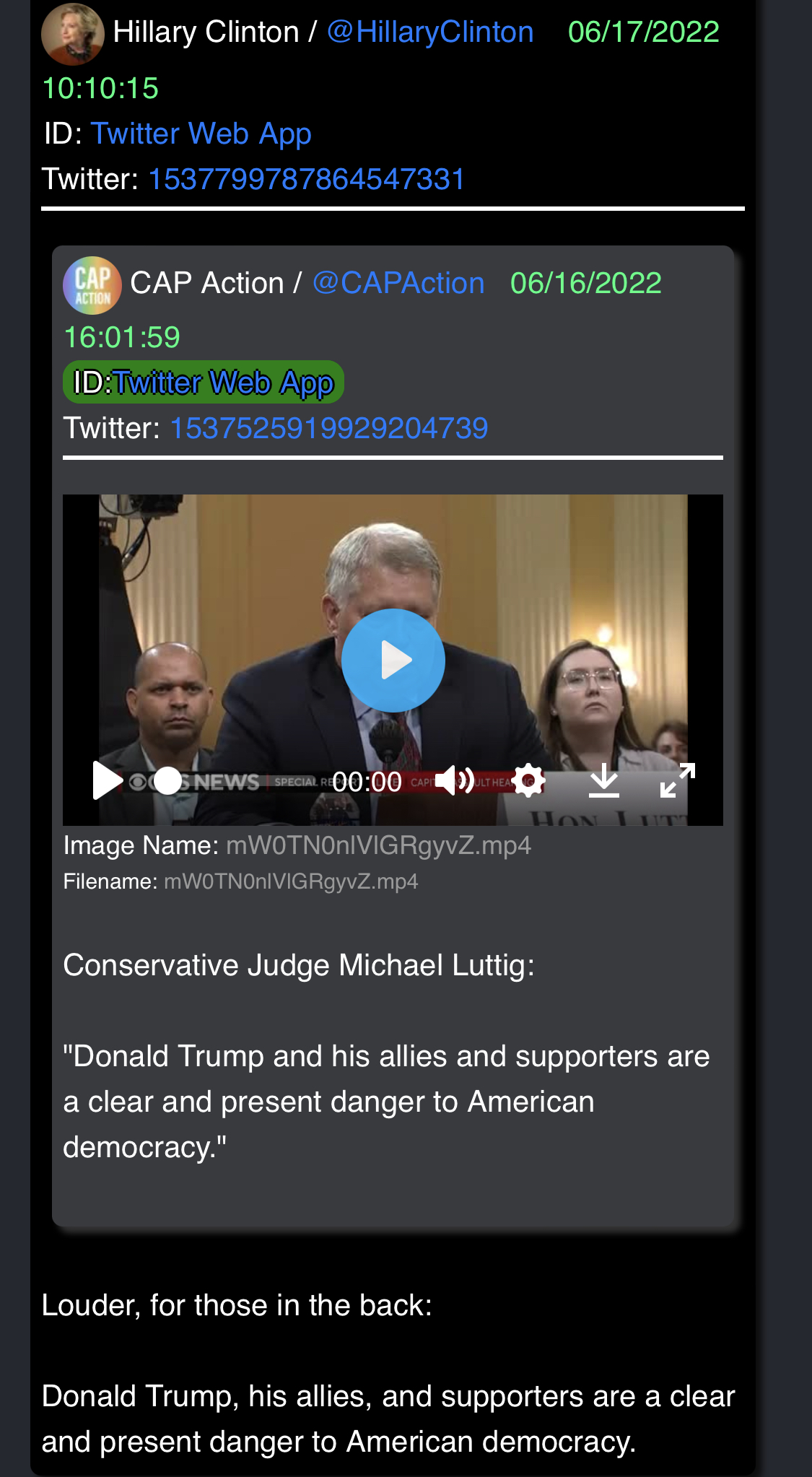812x1477 pixels.
Task: Open tweet ID 1537799787864547331 link
Action: (x=307, y=179)
